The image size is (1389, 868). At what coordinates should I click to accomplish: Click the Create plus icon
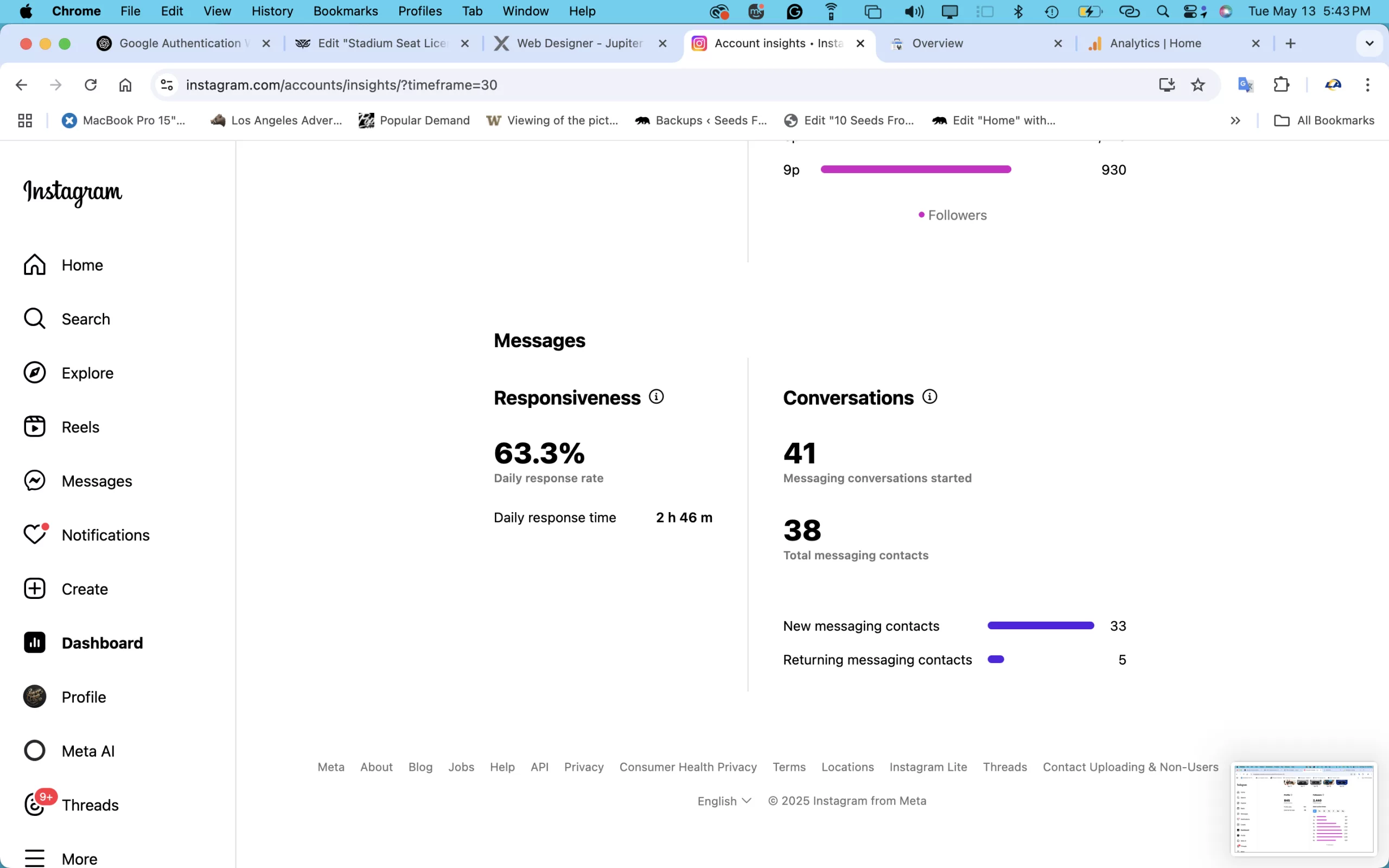pos(34,589)
